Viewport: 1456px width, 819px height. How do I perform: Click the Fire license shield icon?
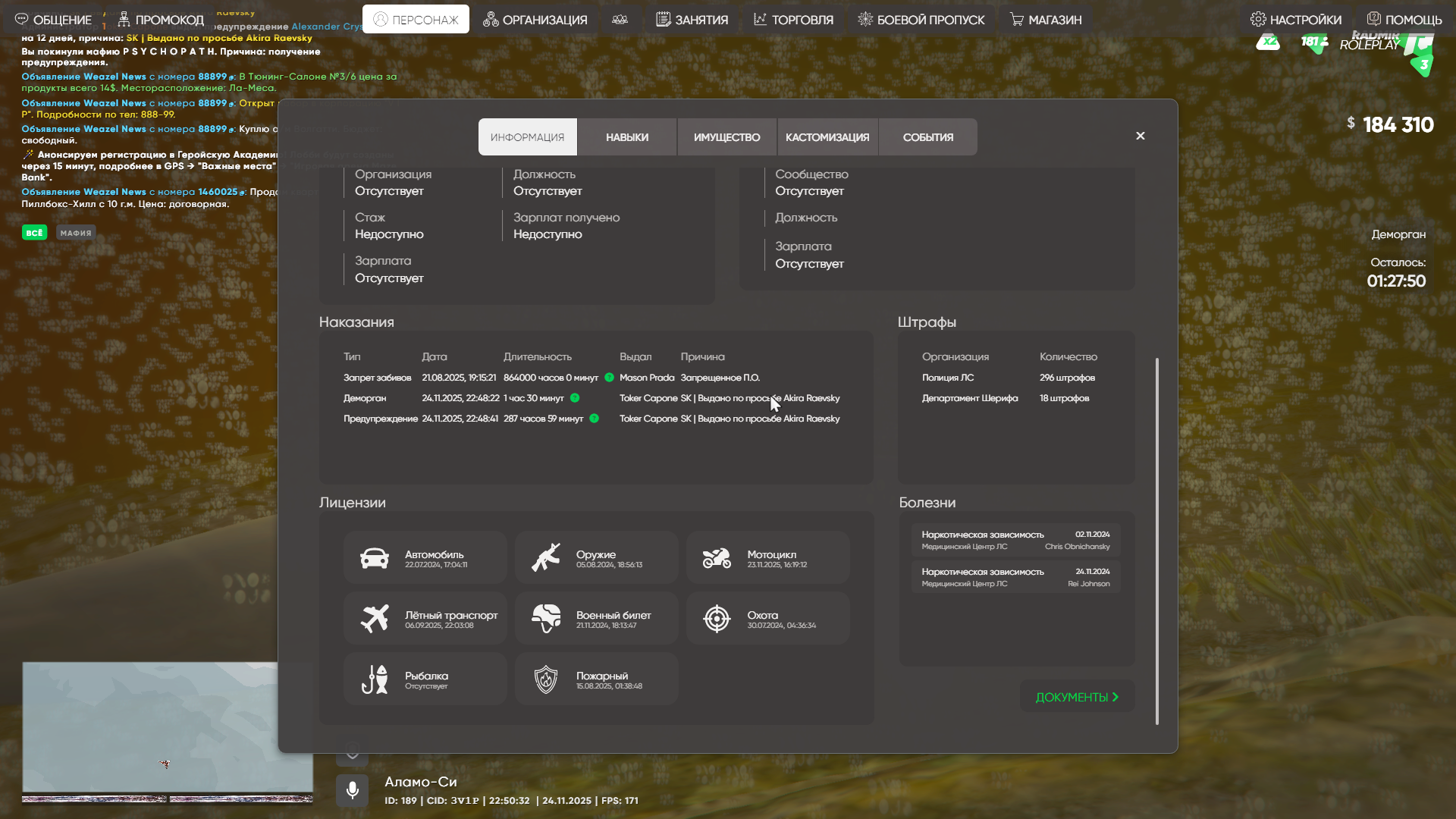[546, 679]
